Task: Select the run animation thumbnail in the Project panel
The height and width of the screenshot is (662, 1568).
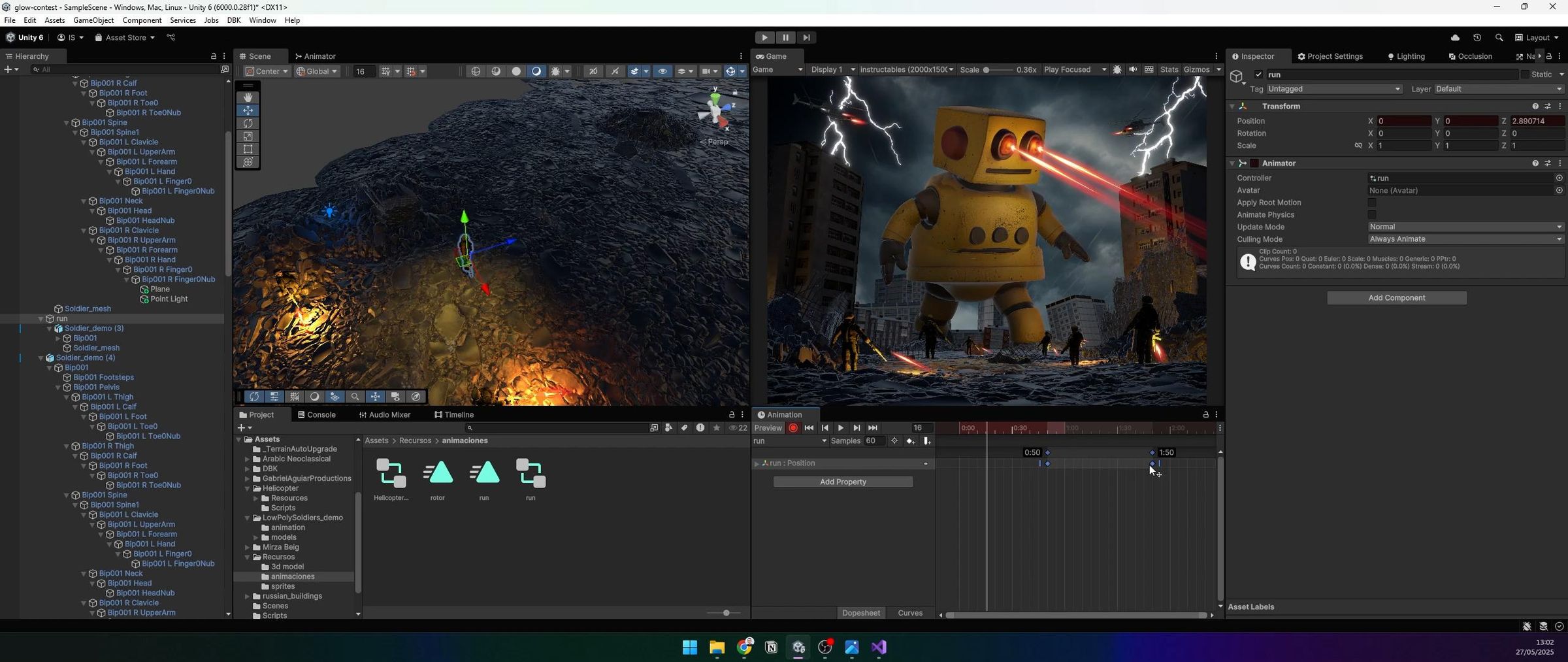Action: tap(483, 472)
